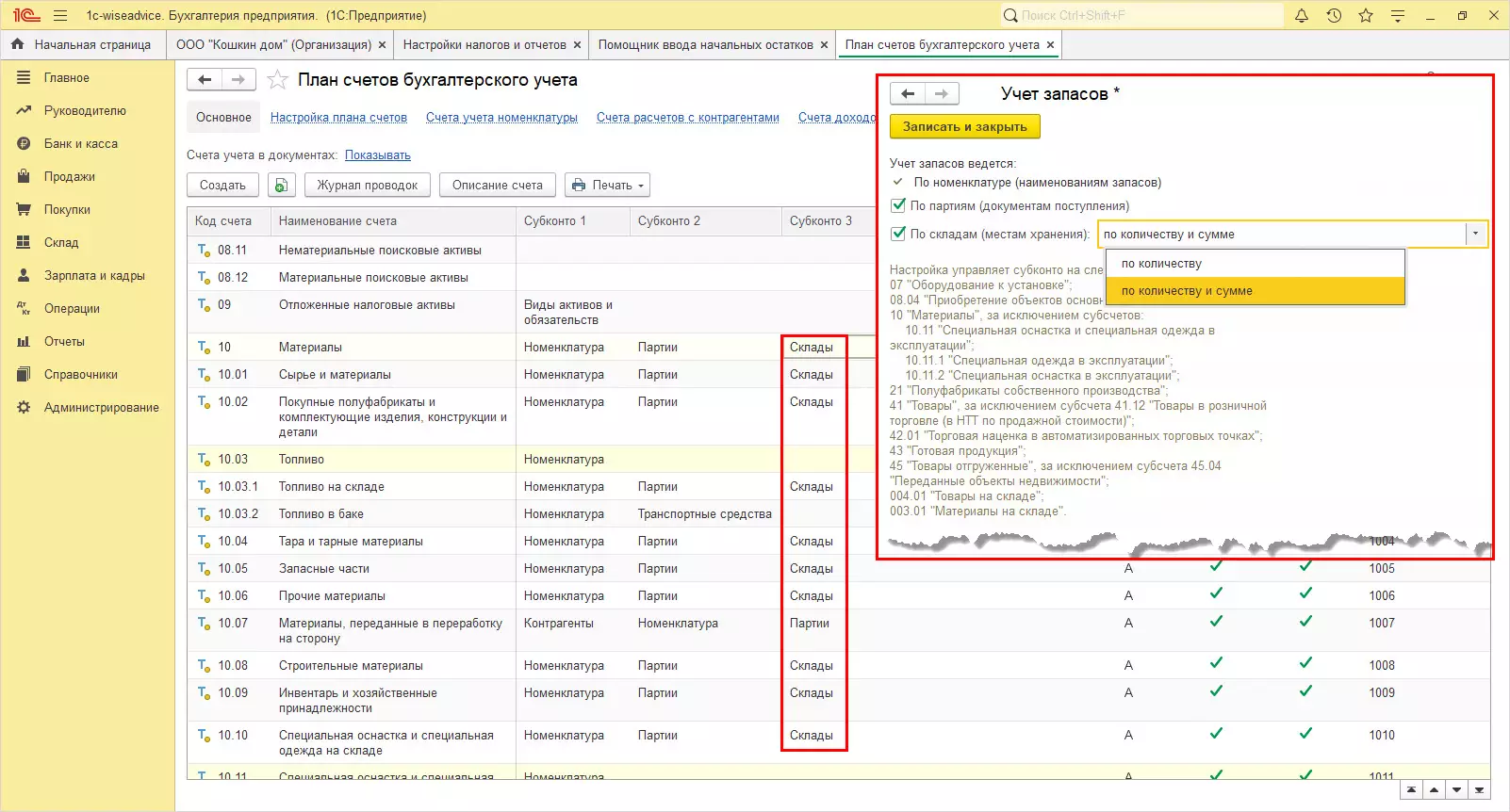
Task: Open the Печать dropdown button
Action: pyautogui.click(x=607, y=186)
